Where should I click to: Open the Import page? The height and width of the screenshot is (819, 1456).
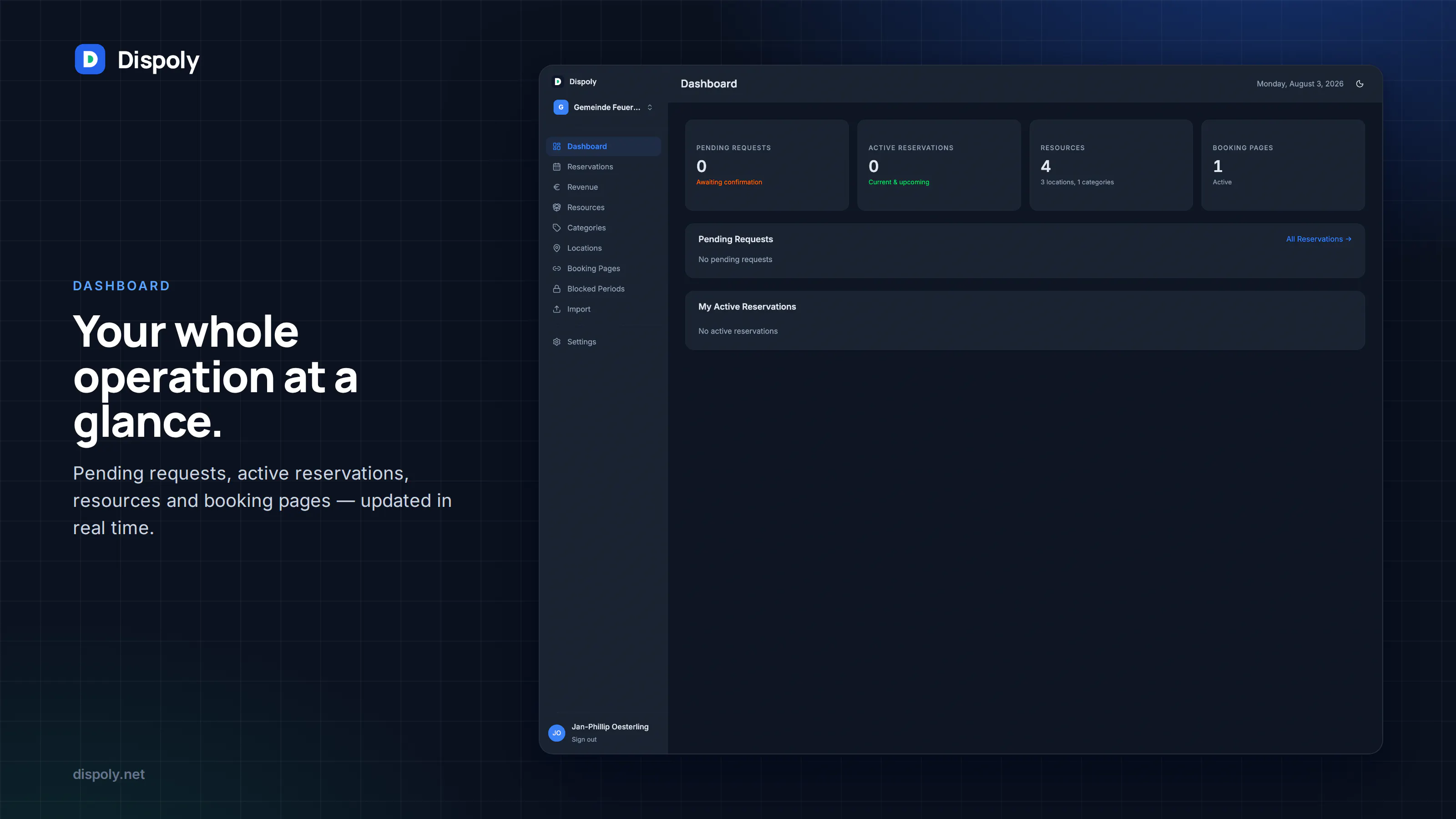pyautogui.click(x=603, y=309)
